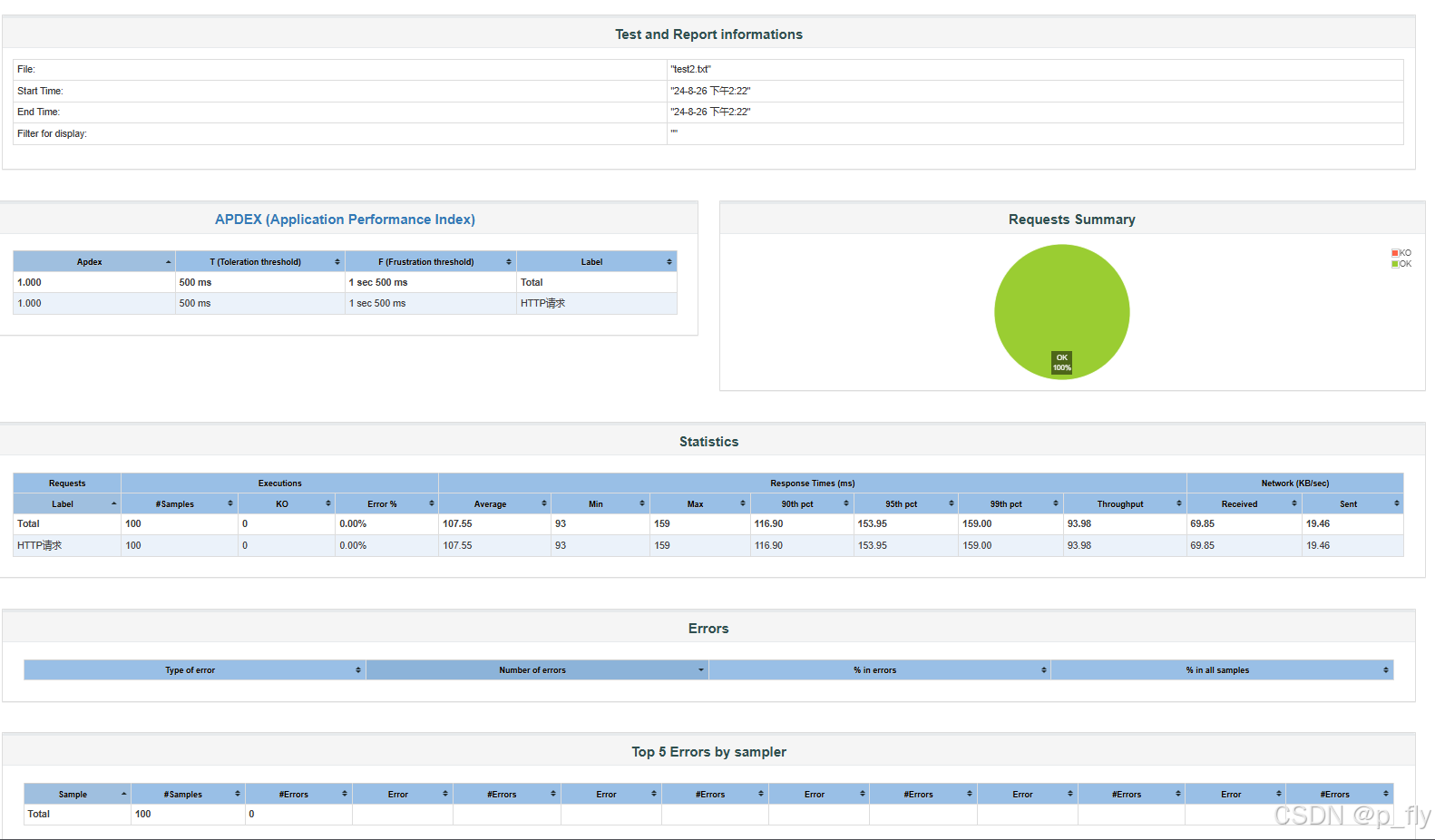
Task: Select Average value 107.55 in Total row
Action: click(457, 523)
